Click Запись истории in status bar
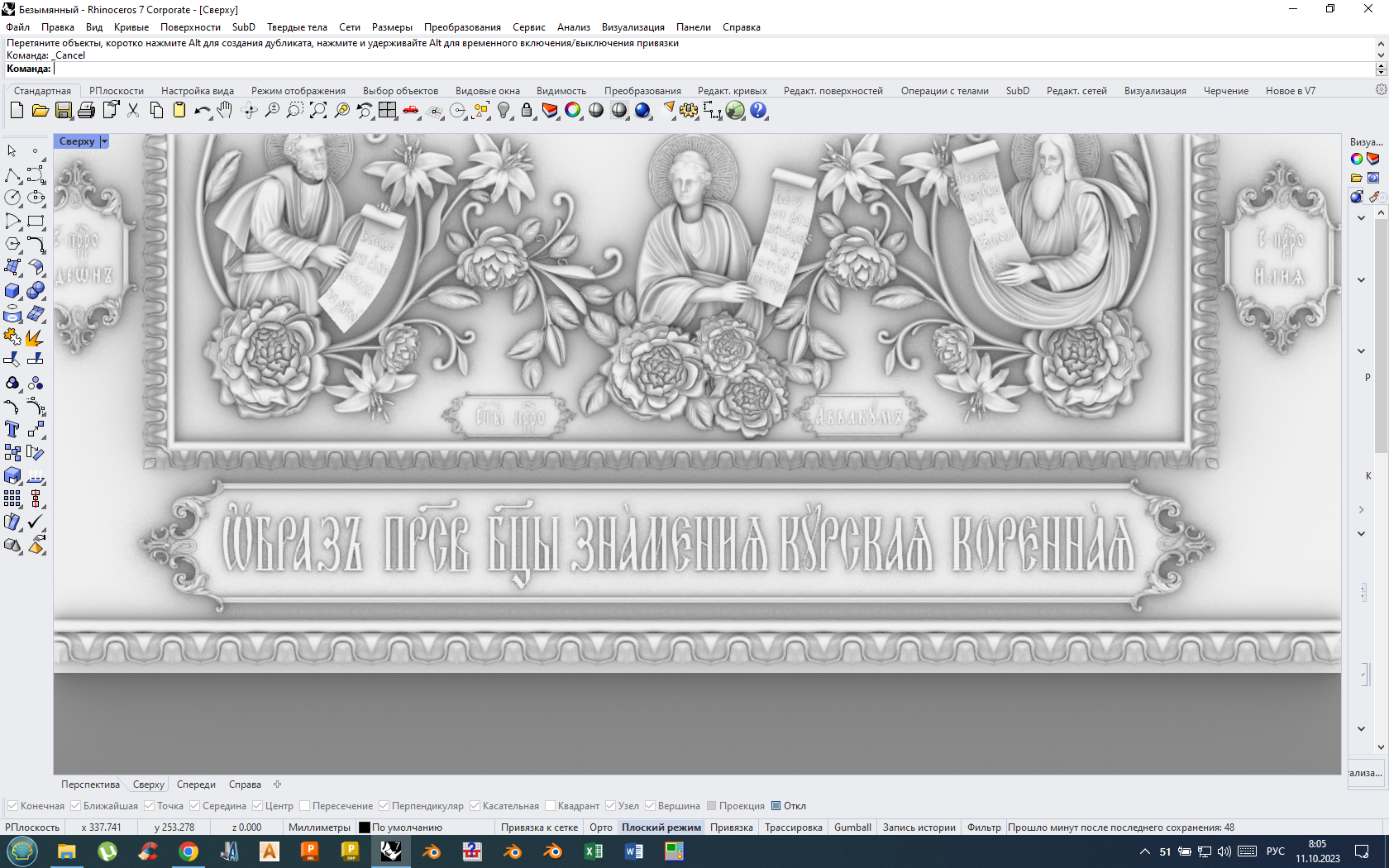Image resolution: width=1389 pixels, height=868 pixels. [919, 827]
